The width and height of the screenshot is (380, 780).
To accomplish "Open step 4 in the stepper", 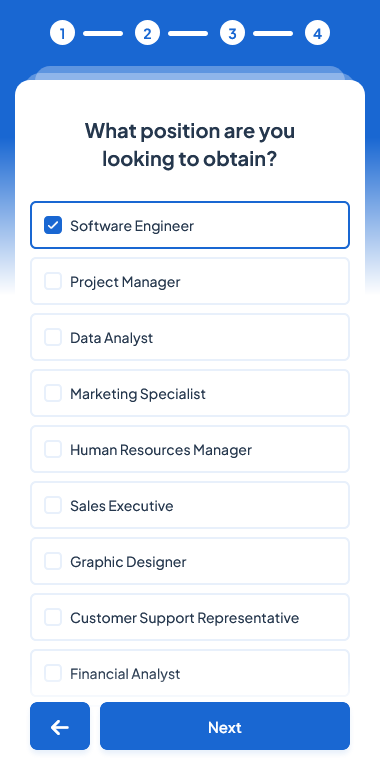I will pyautogui.click(x=317, y=33).
